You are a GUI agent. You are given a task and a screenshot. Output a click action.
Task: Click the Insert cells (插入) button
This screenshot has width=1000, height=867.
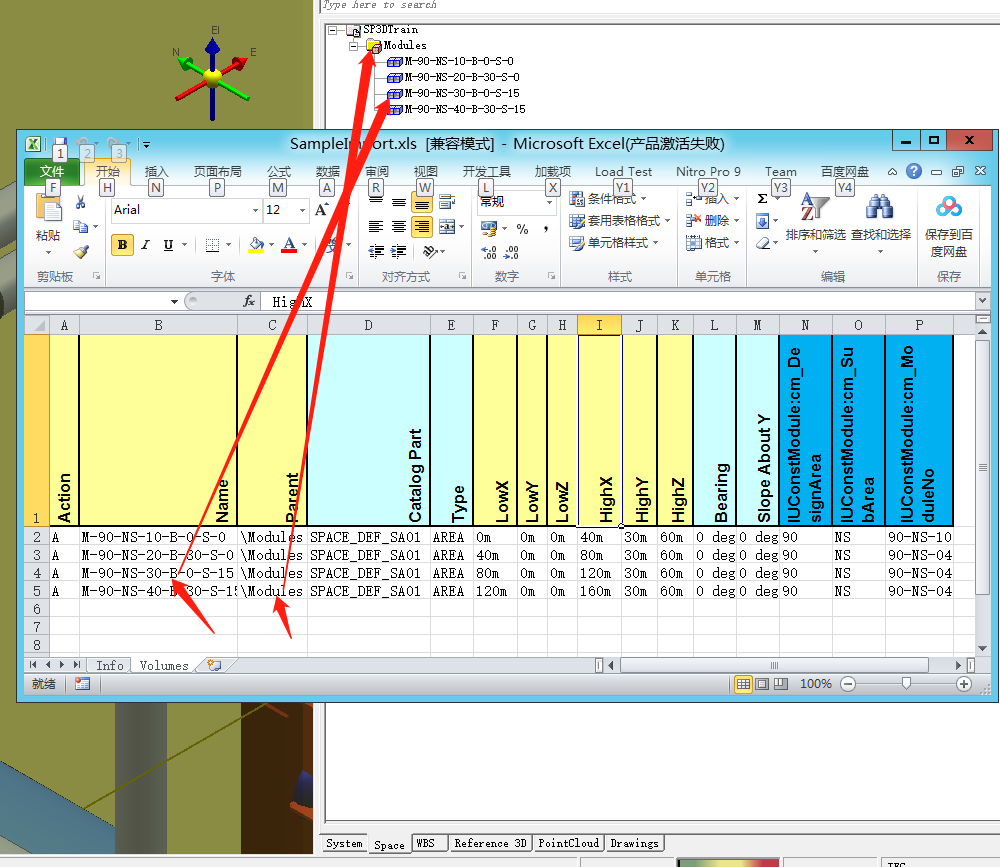click(x=712, y=198)
